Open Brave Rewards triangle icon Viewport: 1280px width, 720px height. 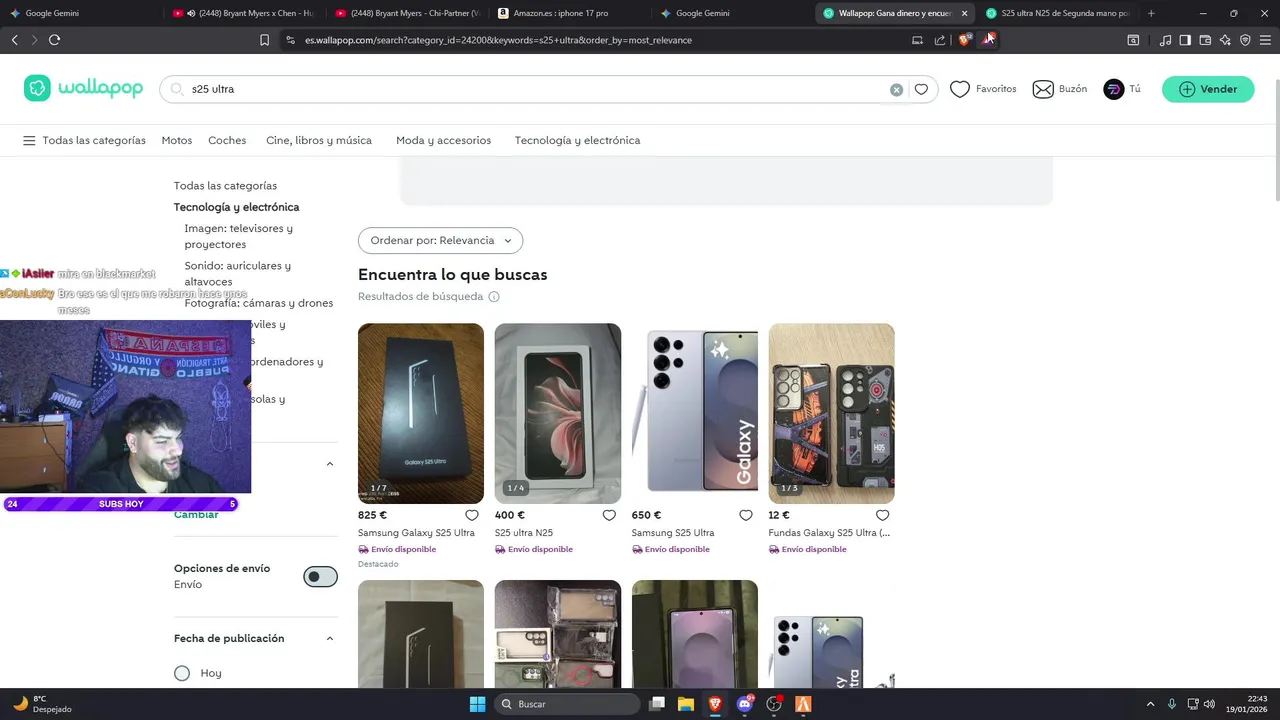pyautogui.click(x=988, y=40)
